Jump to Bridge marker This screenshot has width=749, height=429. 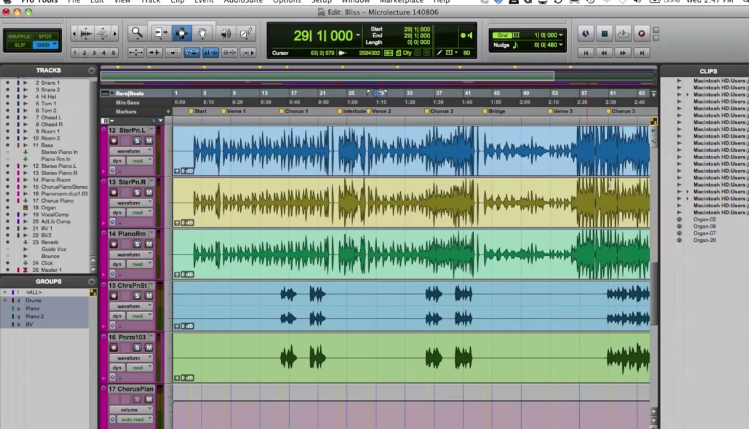pyautogui.click(x=494, y=111)
